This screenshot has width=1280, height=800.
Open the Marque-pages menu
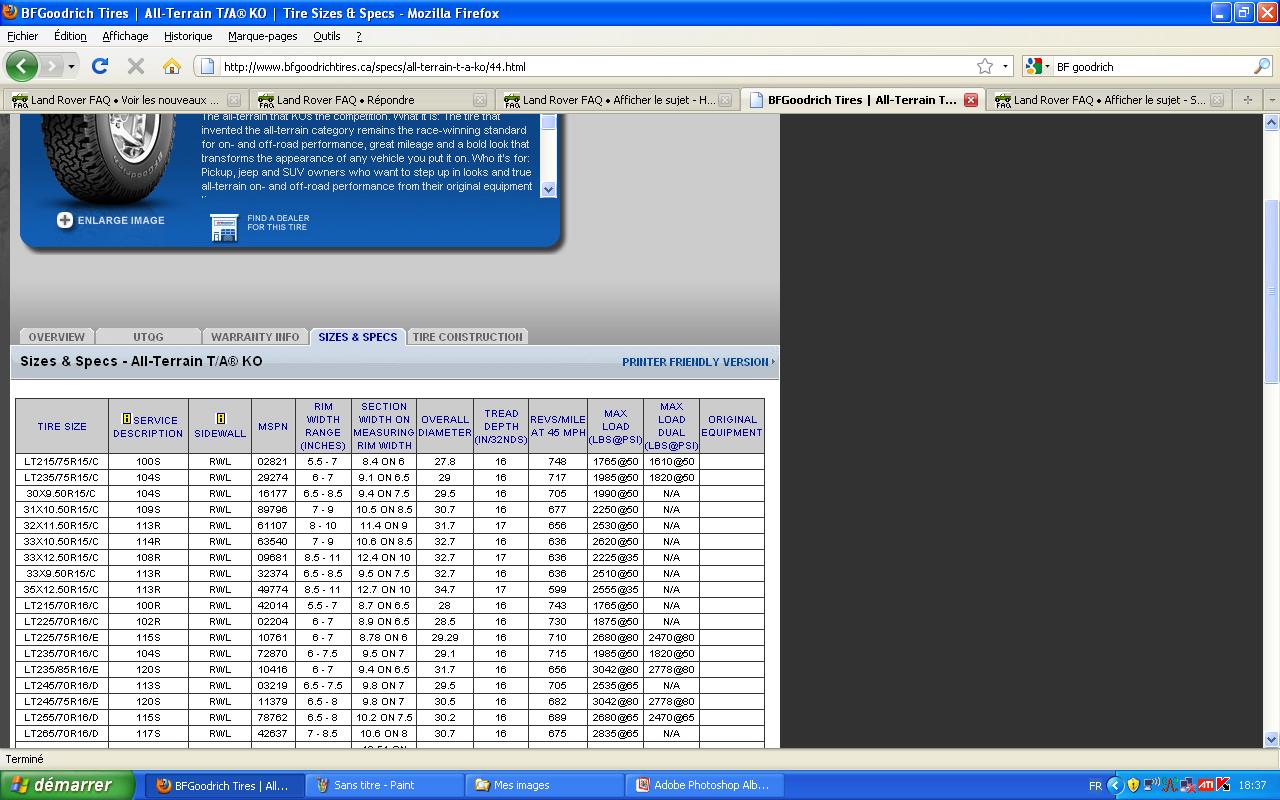pyautogui.click(x=262, y=36)
